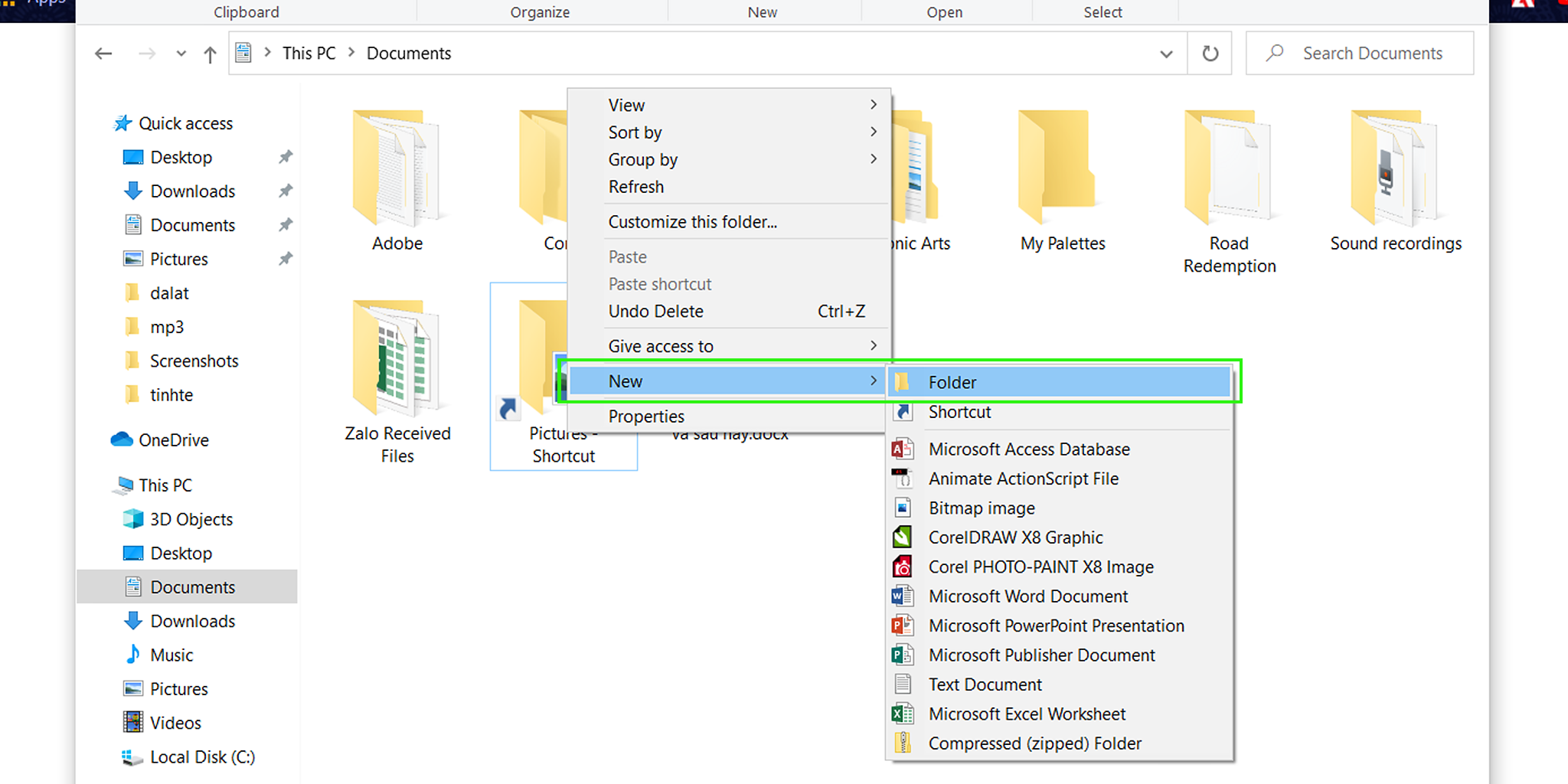Click the Back navigation arrow
Image resolution: width=1568 pixels, height=784 pixels.
point(103,54)
